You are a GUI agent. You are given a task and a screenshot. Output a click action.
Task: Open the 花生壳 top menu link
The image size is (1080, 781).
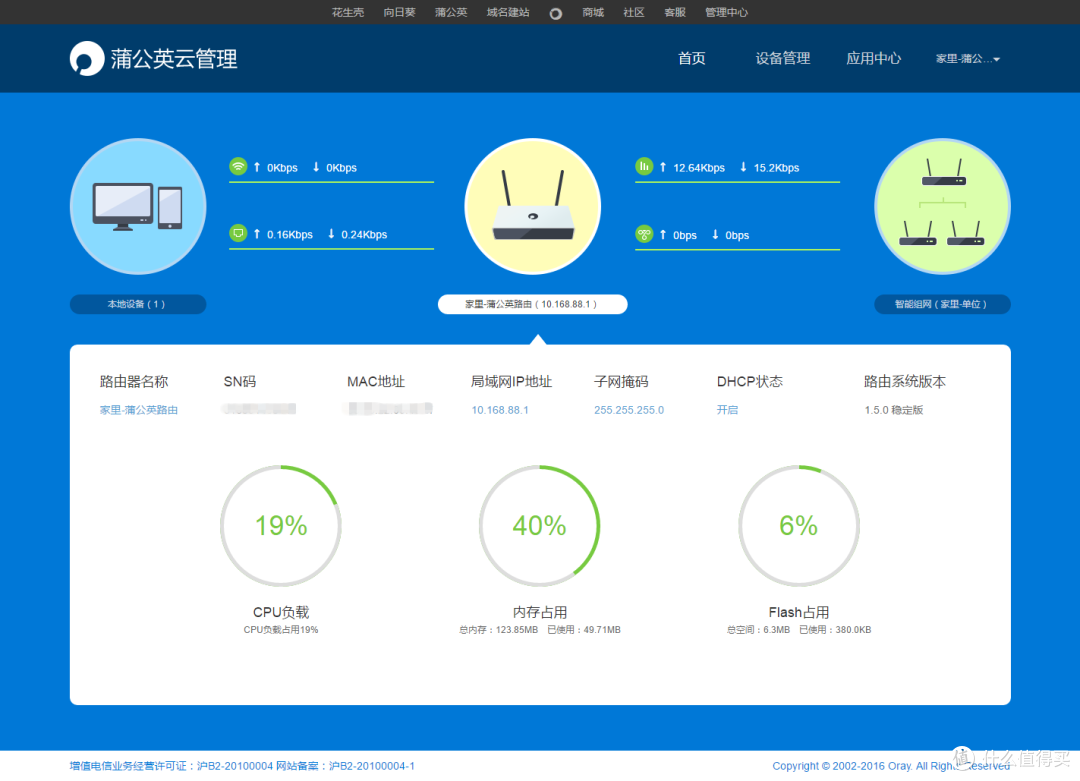(x=348, y=12)
